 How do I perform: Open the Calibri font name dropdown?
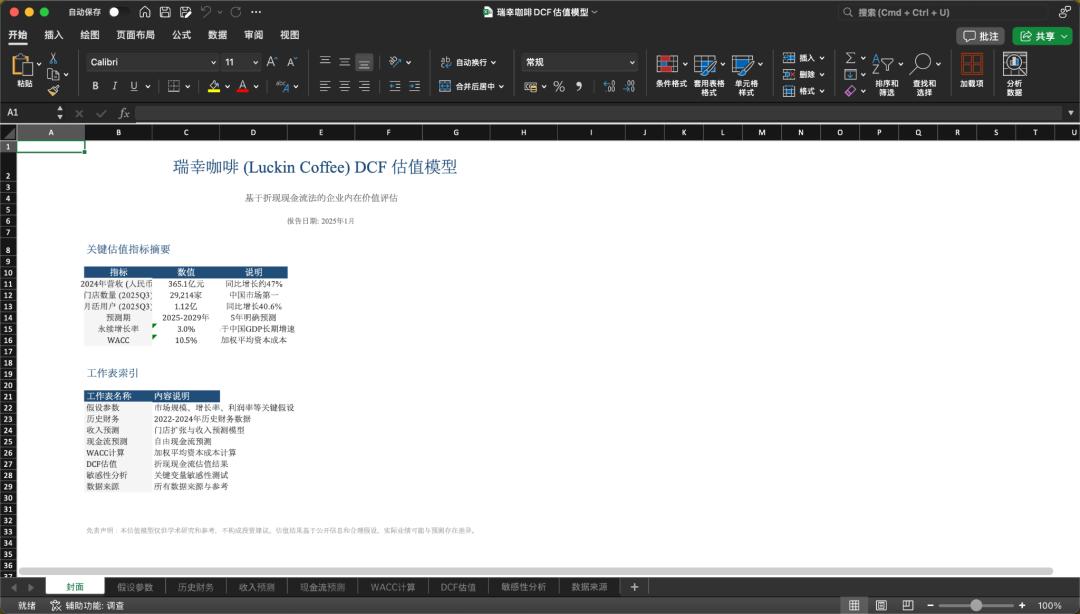click(214, 62)
